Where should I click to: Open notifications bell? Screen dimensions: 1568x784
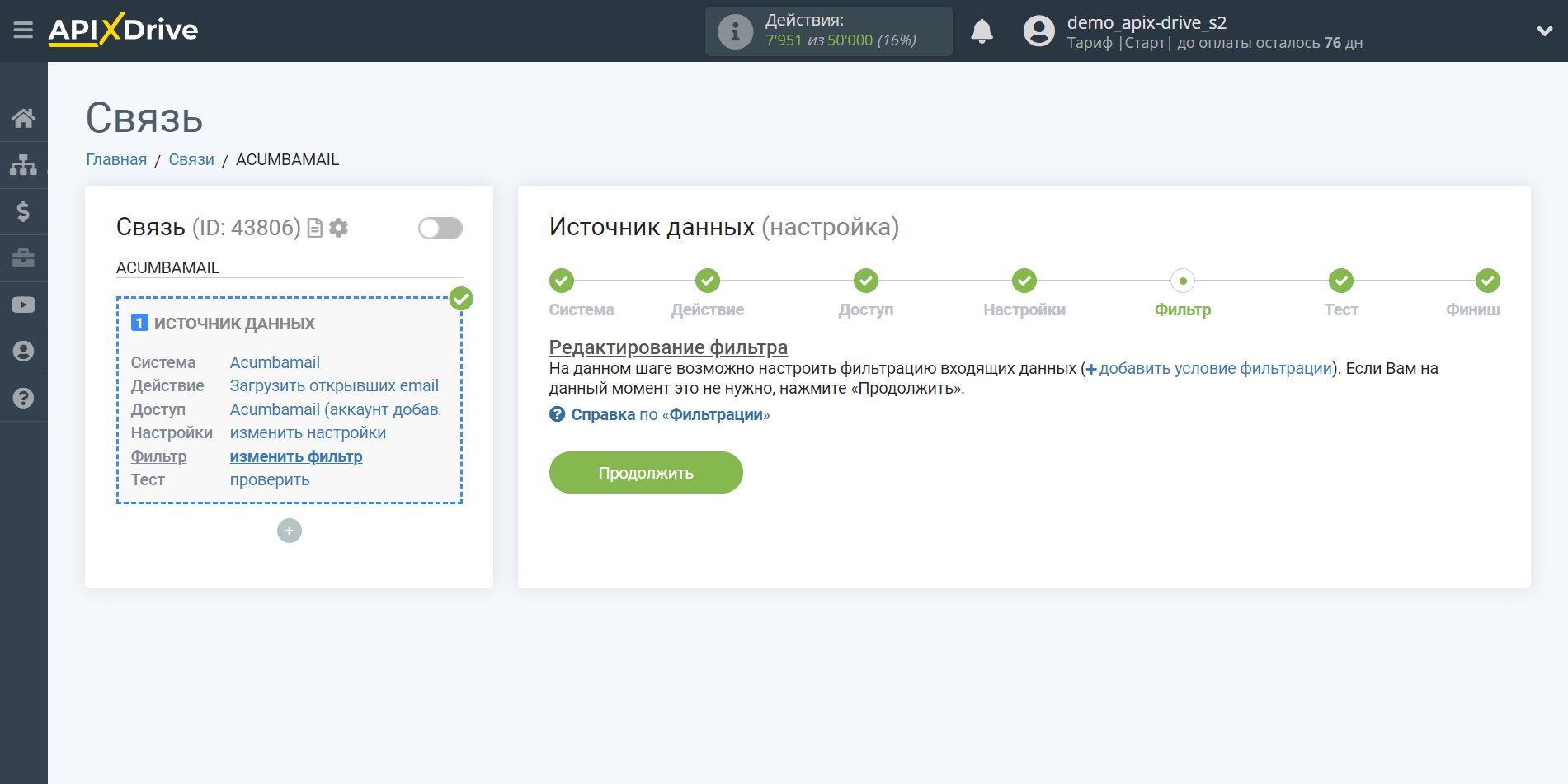tap(982, 31)
